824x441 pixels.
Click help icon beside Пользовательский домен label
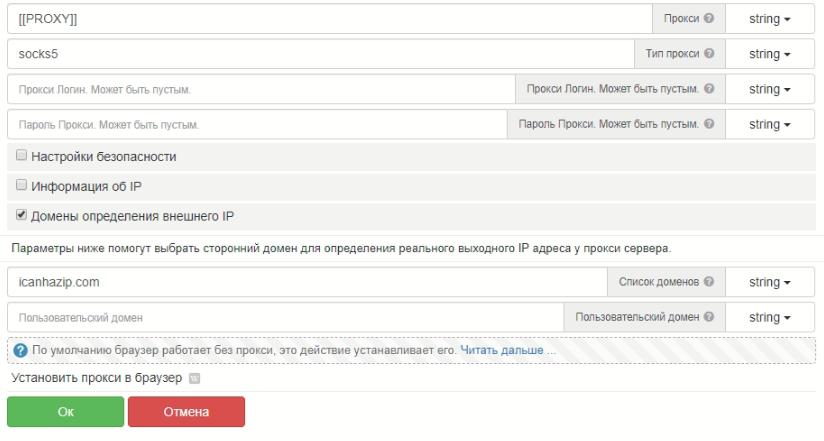click(x=709, y=317)
